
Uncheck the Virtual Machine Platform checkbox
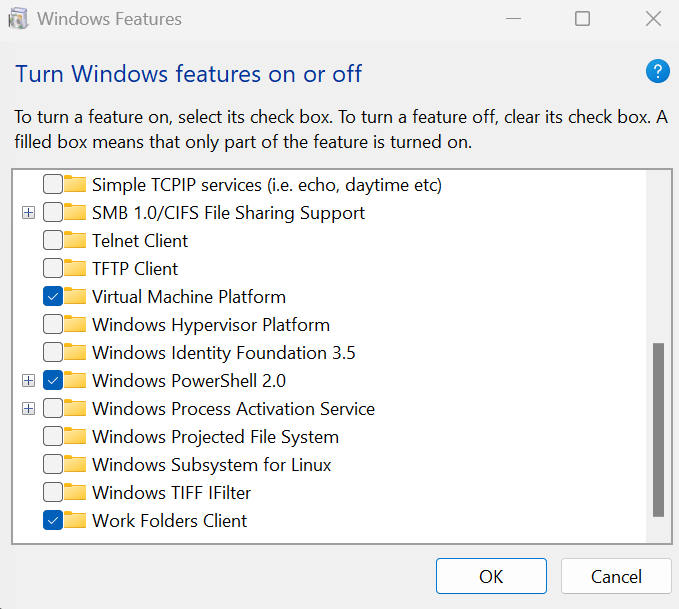52,297
